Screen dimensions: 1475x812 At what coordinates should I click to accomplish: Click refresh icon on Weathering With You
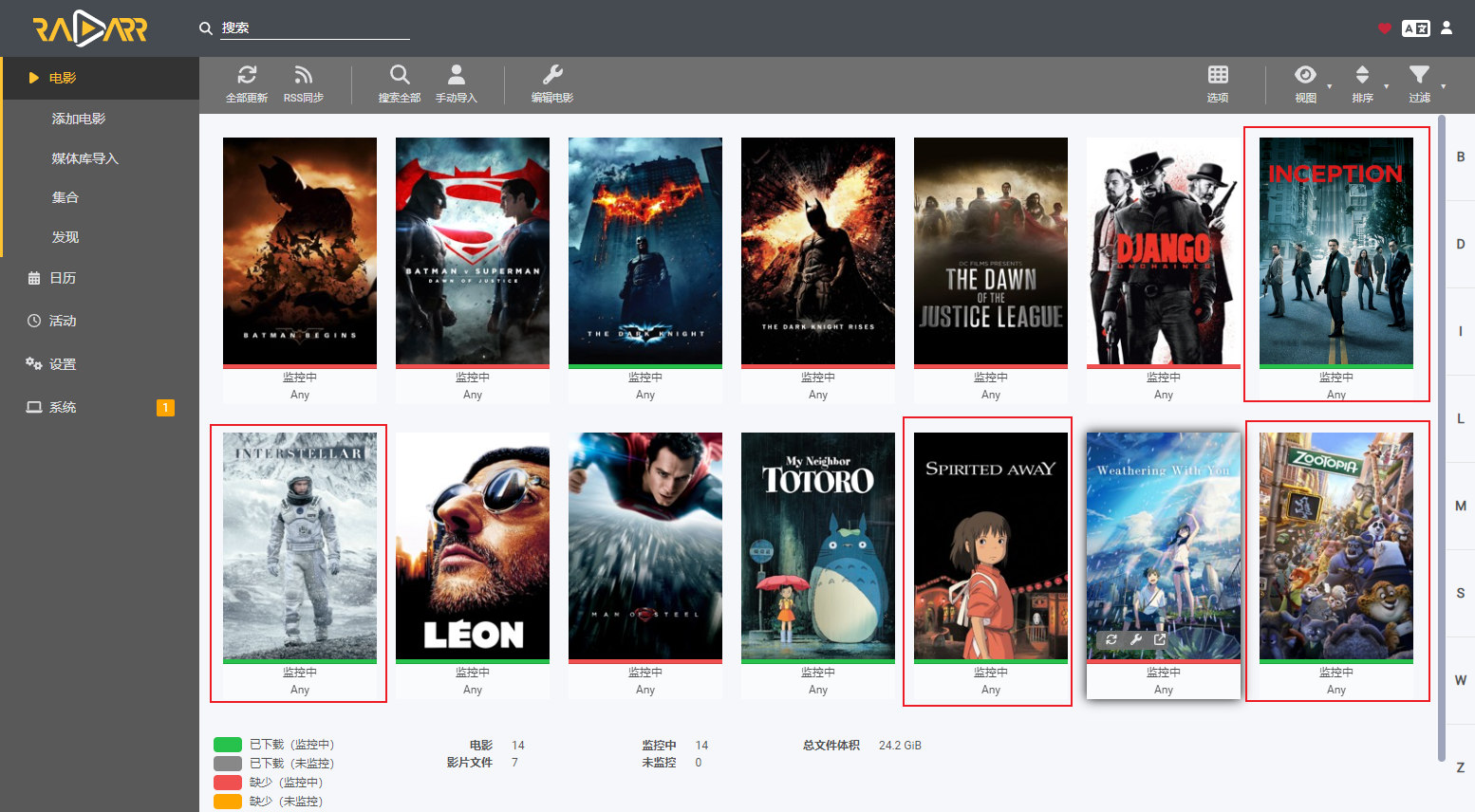[x=1111, y=639]
